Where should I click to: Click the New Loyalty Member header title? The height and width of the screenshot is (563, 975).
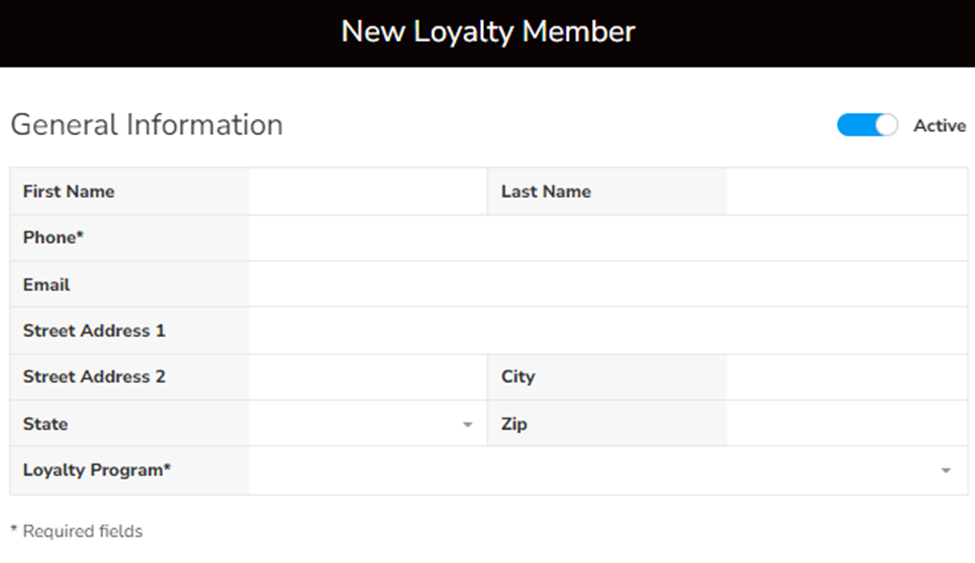click(x=488, y=31)
